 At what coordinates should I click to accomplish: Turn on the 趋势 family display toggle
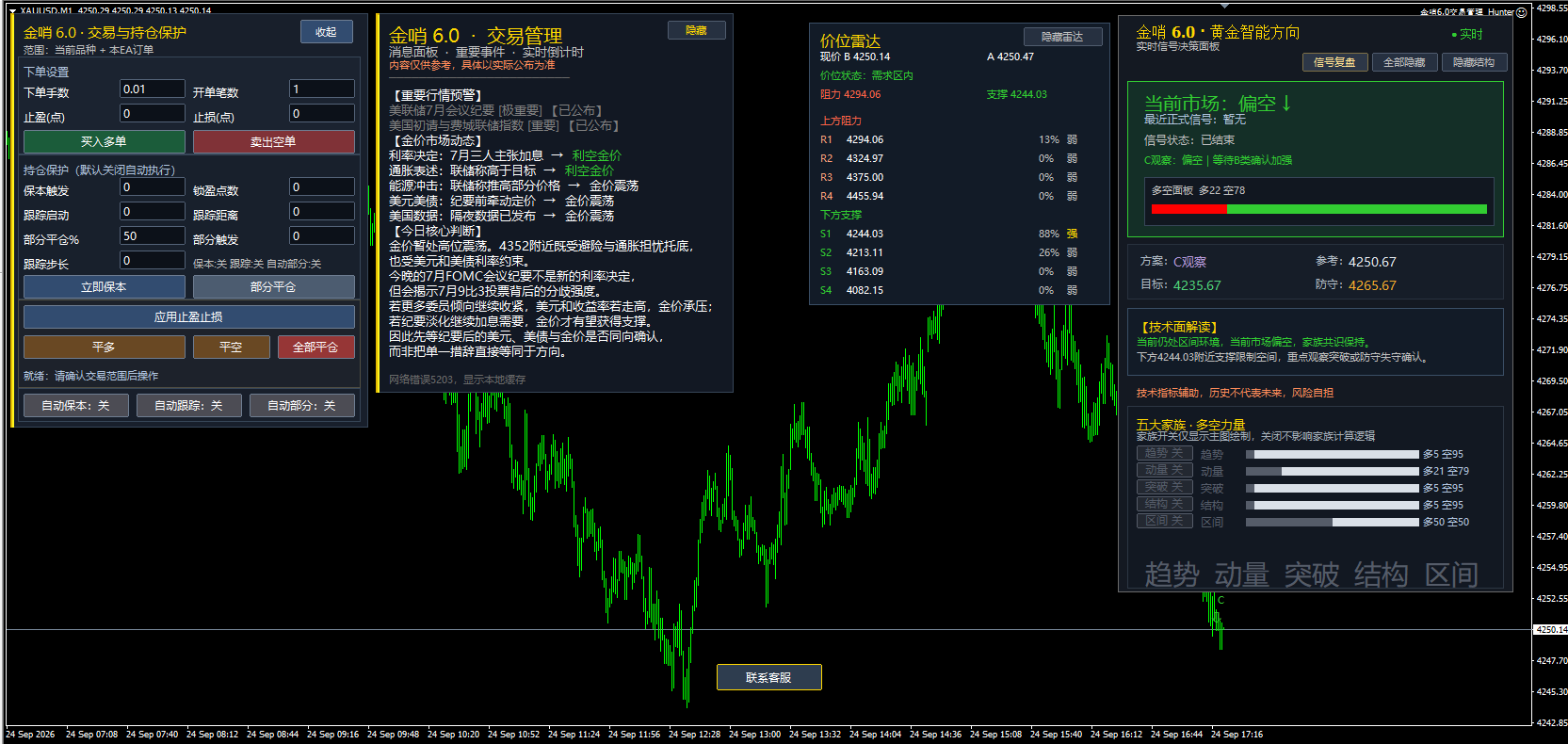point(1164,453)
